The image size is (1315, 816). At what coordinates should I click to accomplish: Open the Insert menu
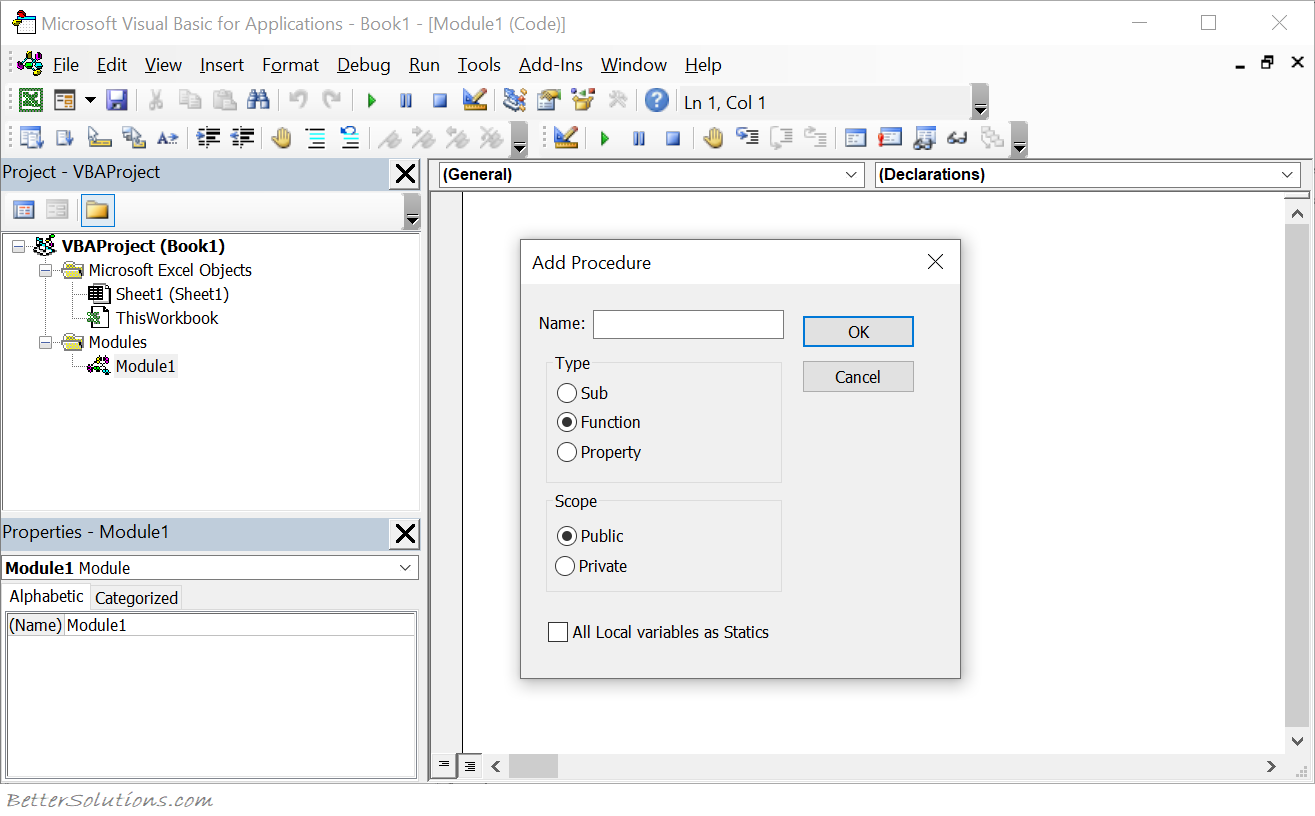click(x=222, y=65)
